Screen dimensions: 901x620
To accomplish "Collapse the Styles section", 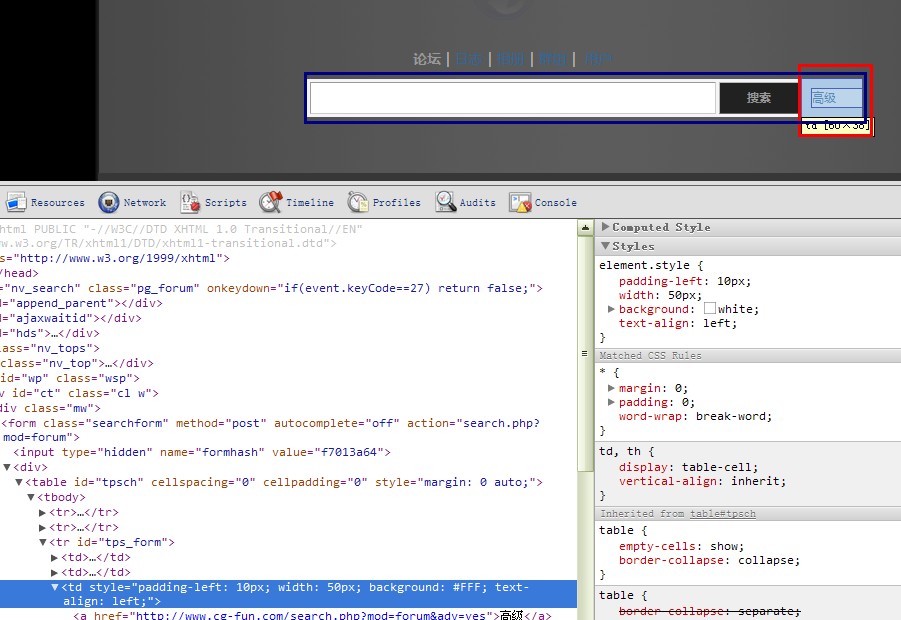I will (x=605, y=246).
